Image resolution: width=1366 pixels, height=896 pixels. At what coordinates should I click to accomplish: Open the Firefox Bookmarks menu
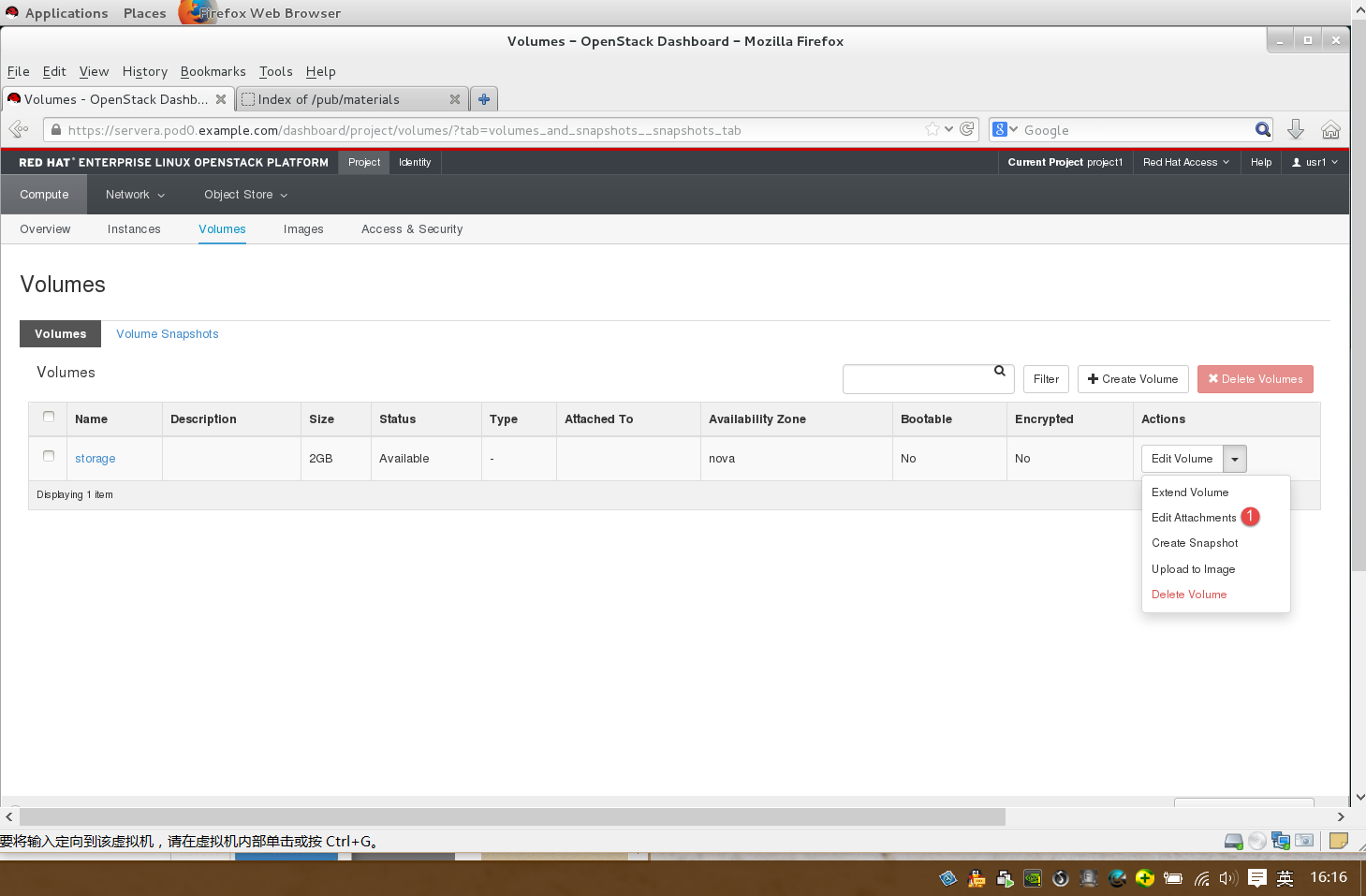point(213,71)
